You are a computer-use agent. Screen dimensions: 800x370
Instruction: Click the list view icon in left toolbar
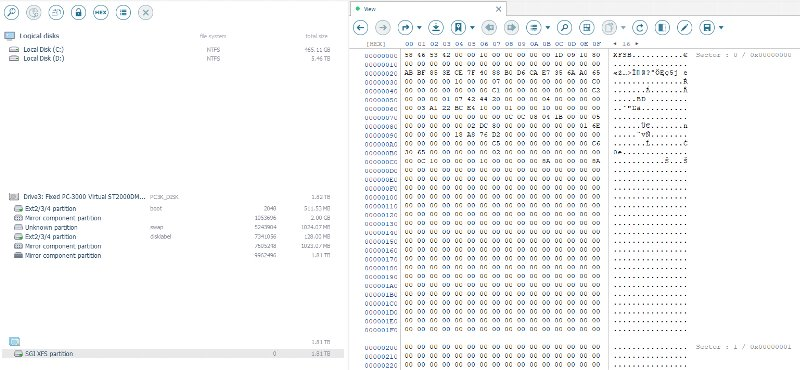(x=123, y=12)
